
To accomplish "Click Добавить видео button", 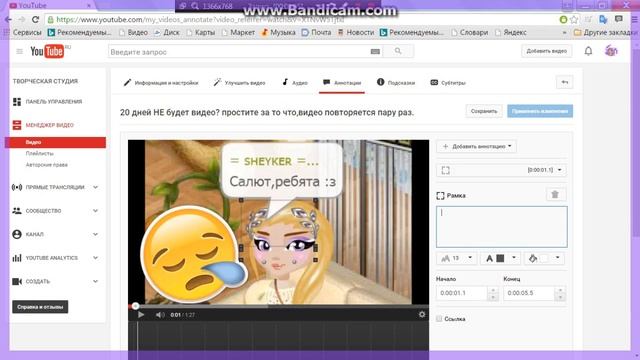I will pos(547,51).
